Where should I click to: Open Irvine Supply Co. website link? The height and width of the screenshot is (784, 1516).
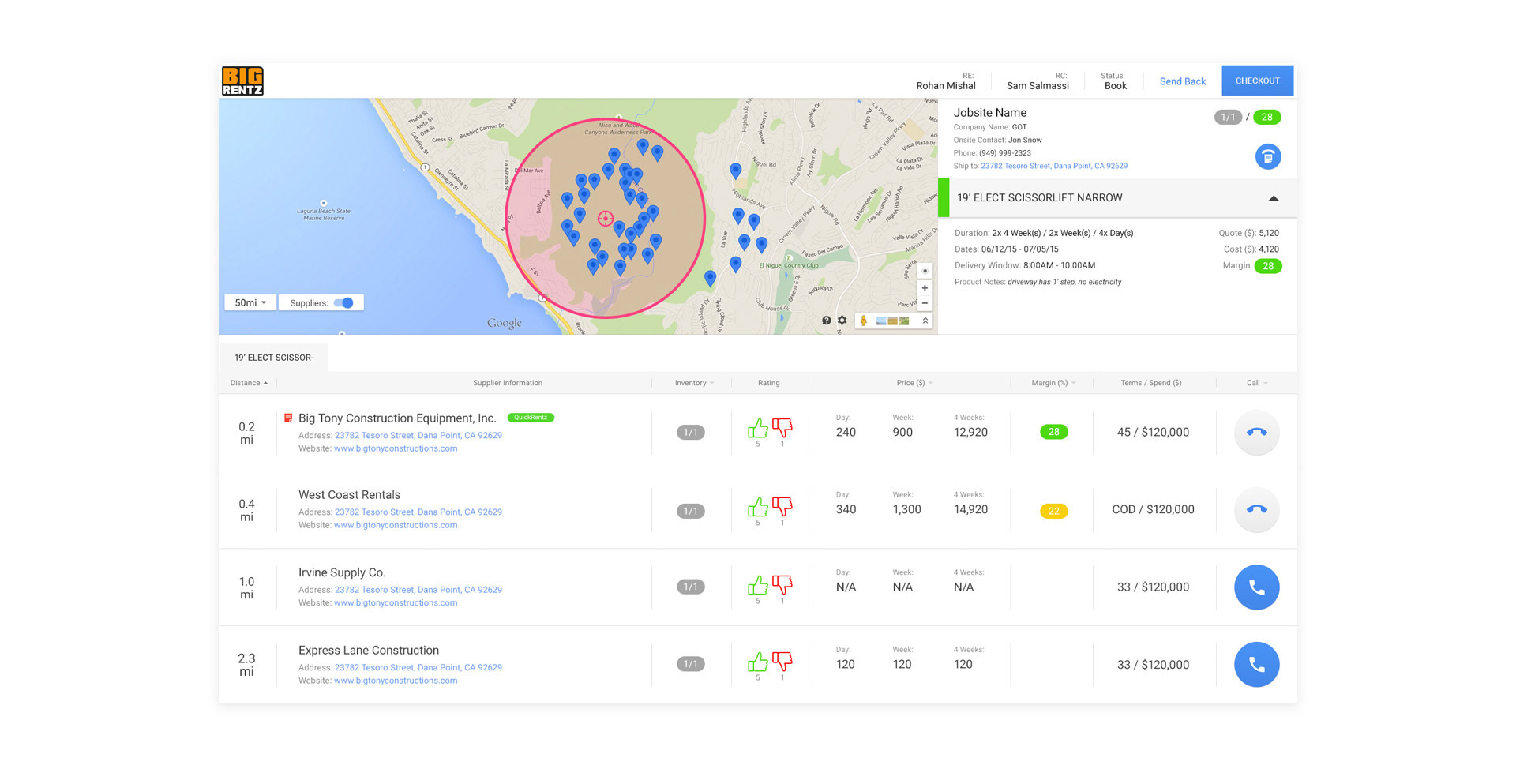click(396, 602)
